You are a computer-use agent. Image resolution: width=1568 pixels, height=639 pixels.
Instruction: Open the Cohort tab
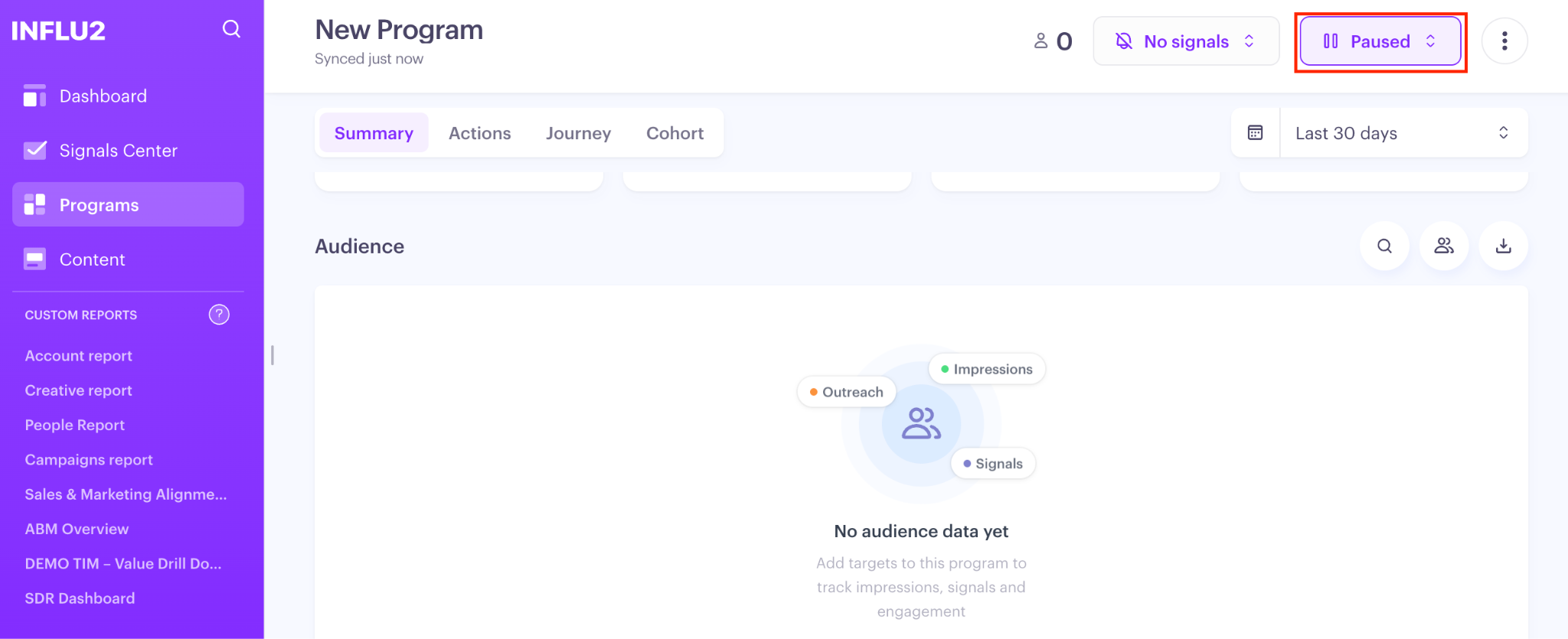[x=675, y=133]
